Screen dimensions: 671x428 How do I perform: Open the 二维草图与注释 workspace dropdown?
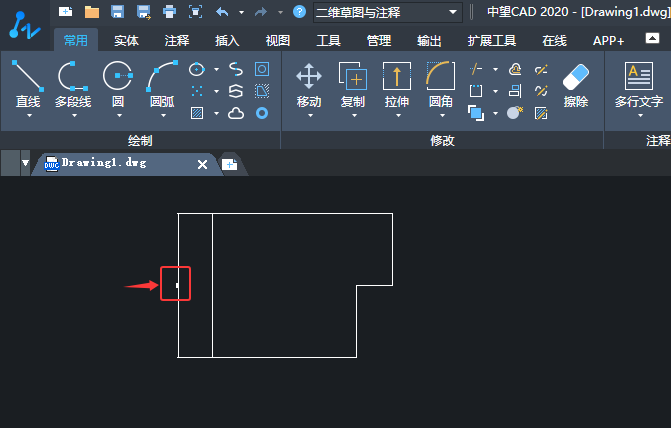[x=388, y=12]
